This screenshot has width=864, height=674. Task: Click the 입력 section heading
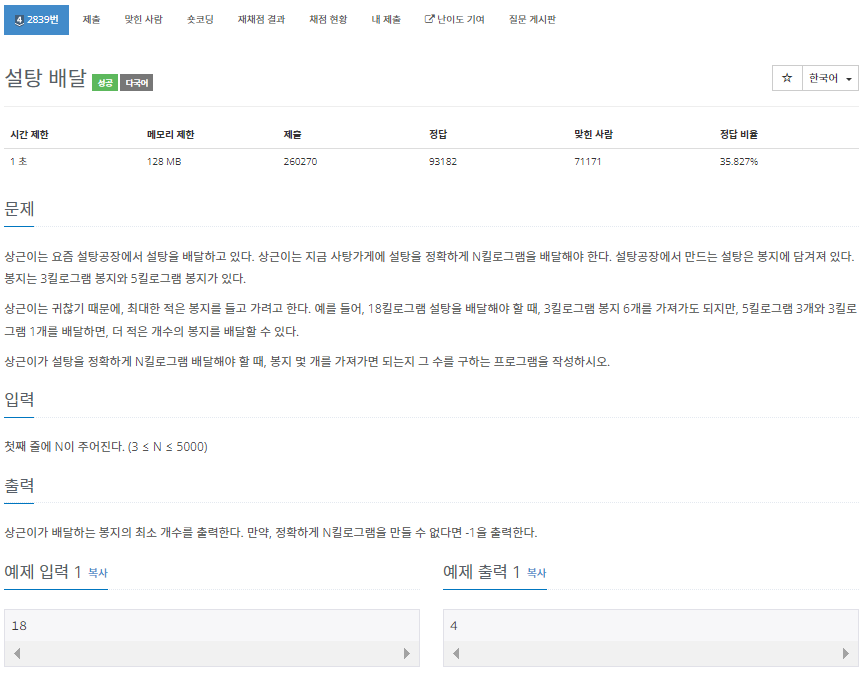tap(19, 399)
